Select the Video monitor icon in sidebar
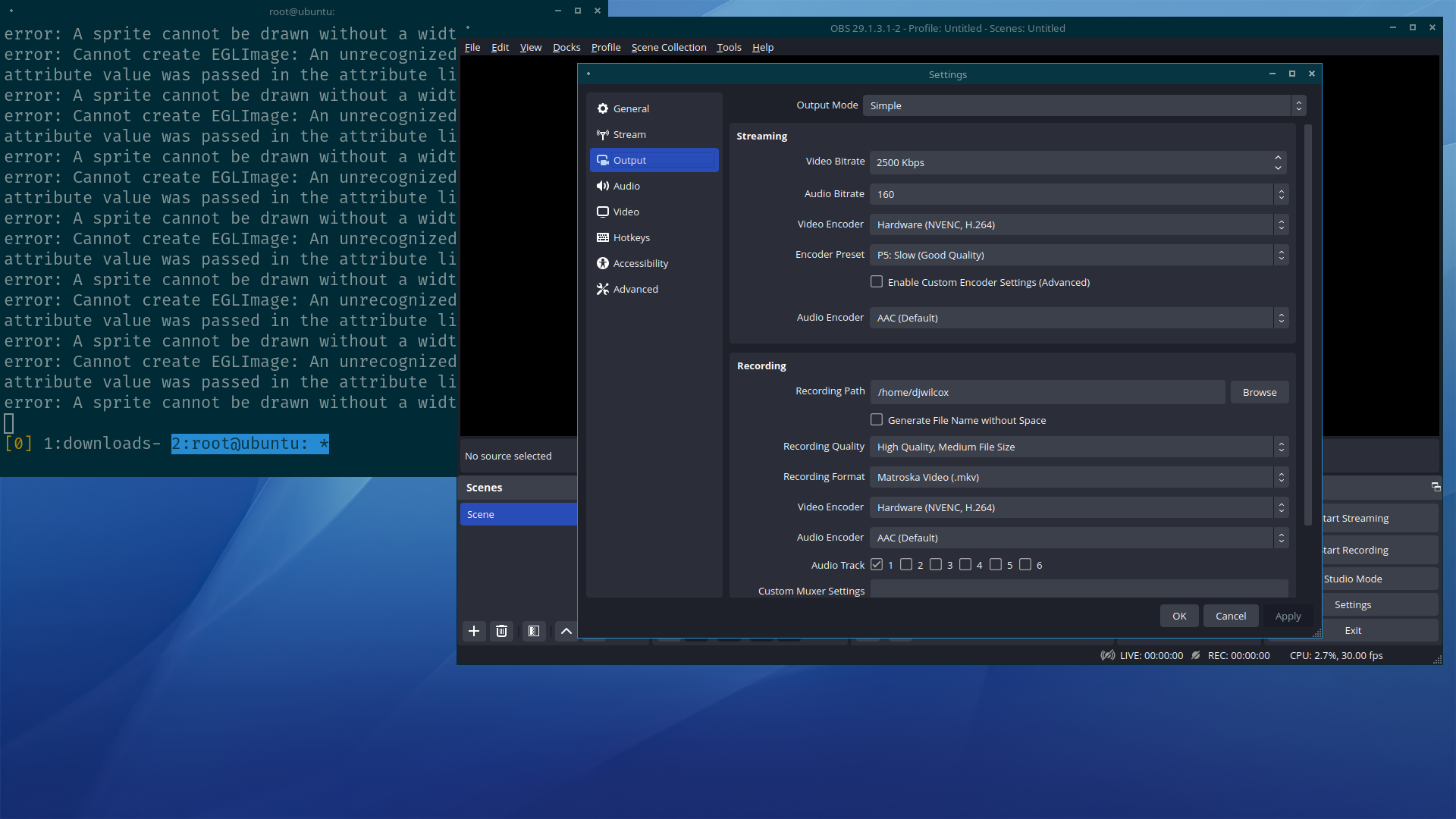This screenshot has width=1456, height=819. click(603, 212)
